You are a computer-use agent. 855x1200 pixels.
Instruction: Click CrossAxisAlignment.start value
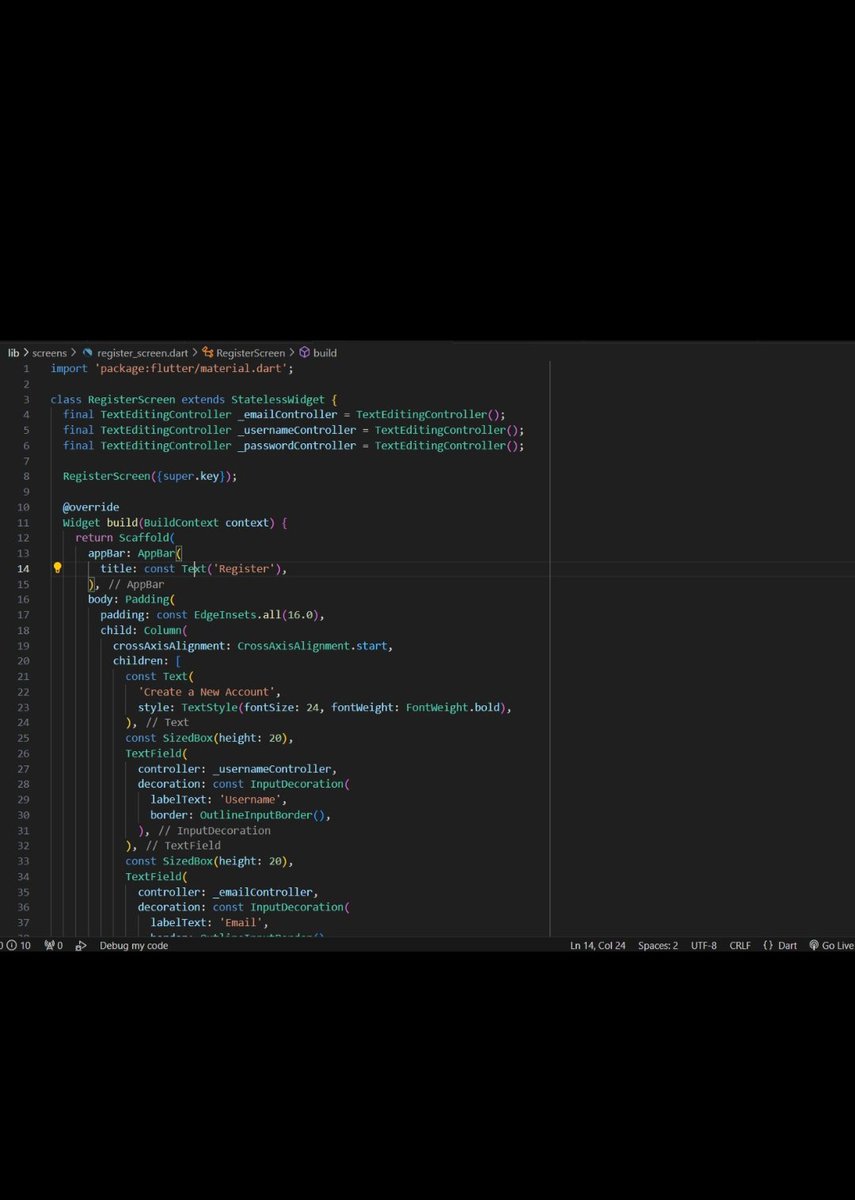click(x=312, y=645)
